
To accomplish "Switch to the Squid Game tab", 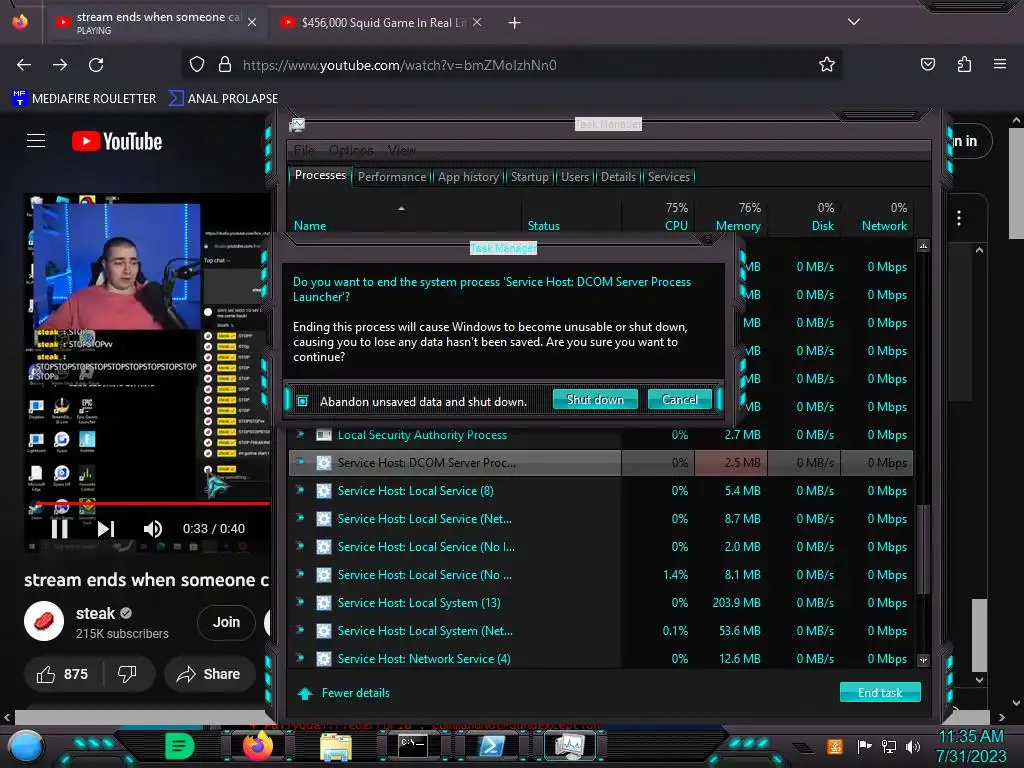I will tap(382, 23).
